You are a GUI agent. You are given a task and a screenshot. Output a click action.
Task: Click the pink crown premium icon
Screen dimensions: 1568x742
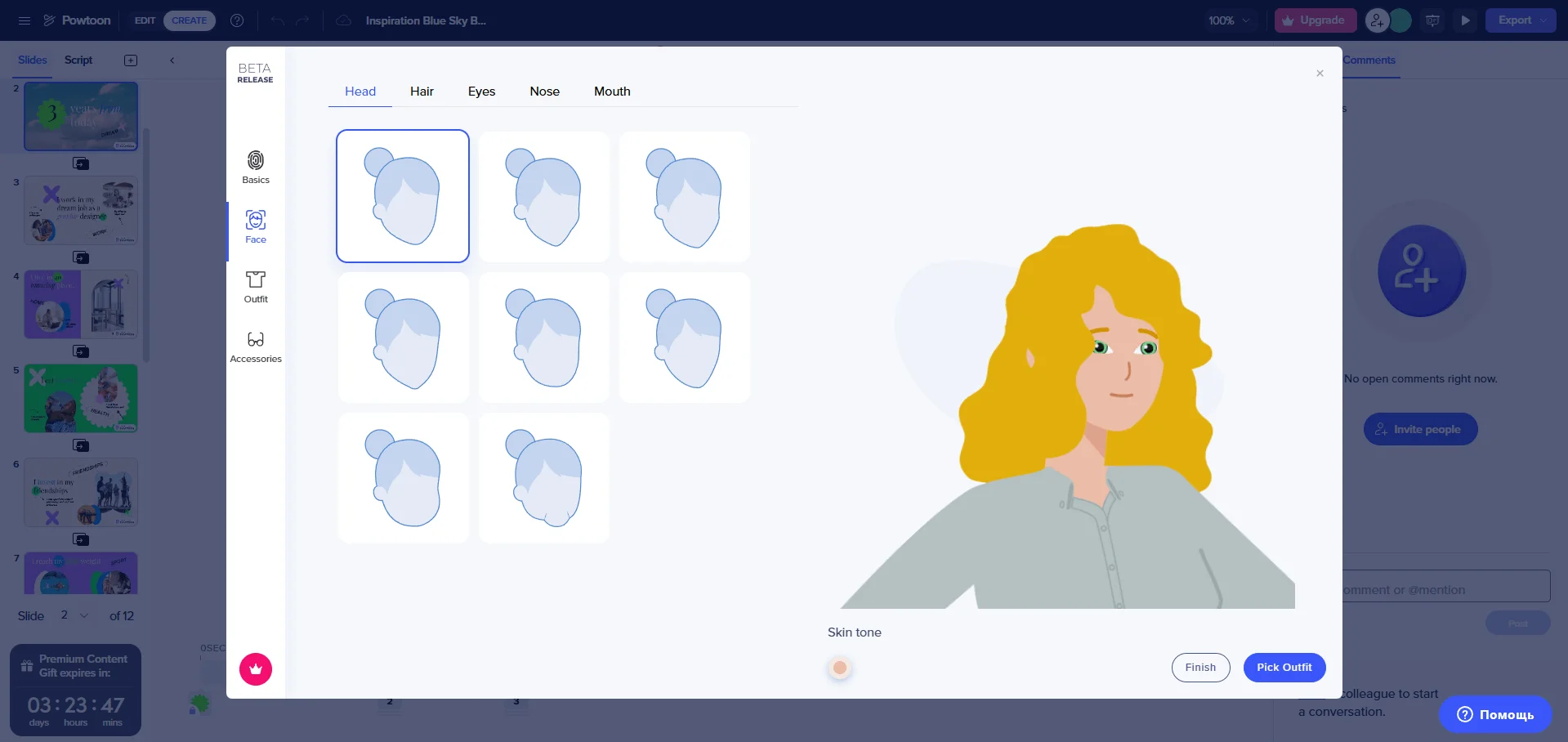(255, 669)
